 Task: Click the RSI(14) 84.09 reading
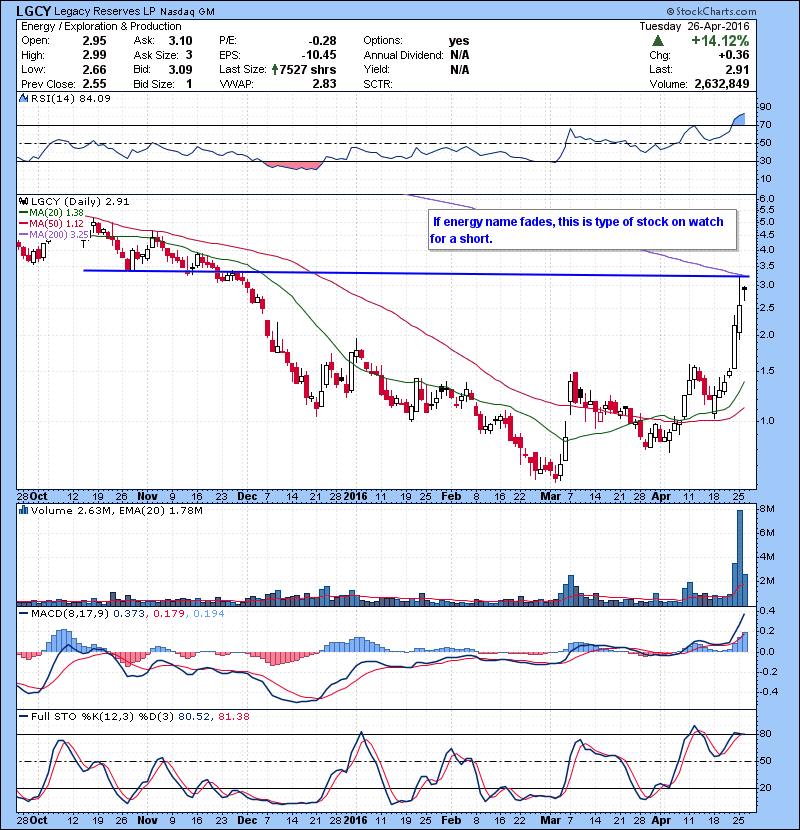pyautogui.click(x=71, y=98)
